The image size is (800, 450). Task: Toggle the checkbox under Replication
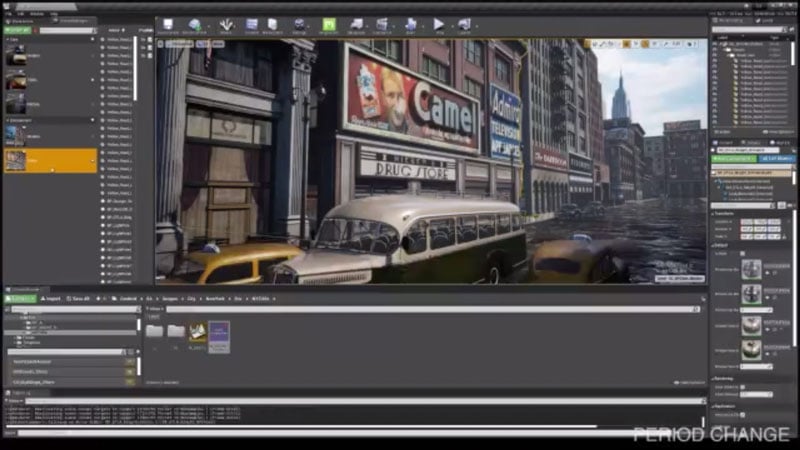(x=742, y=415)
